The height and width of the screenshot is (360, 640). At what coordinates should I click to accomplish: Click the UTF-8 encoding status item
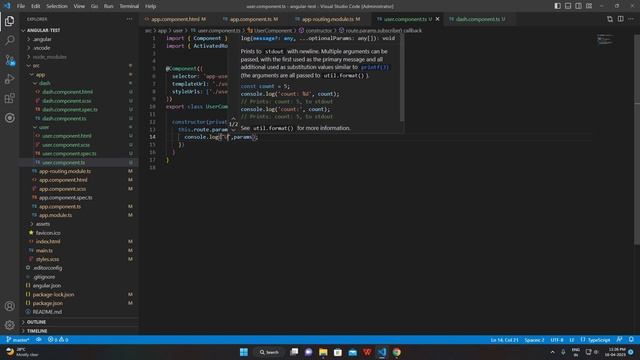coord(557,340)
